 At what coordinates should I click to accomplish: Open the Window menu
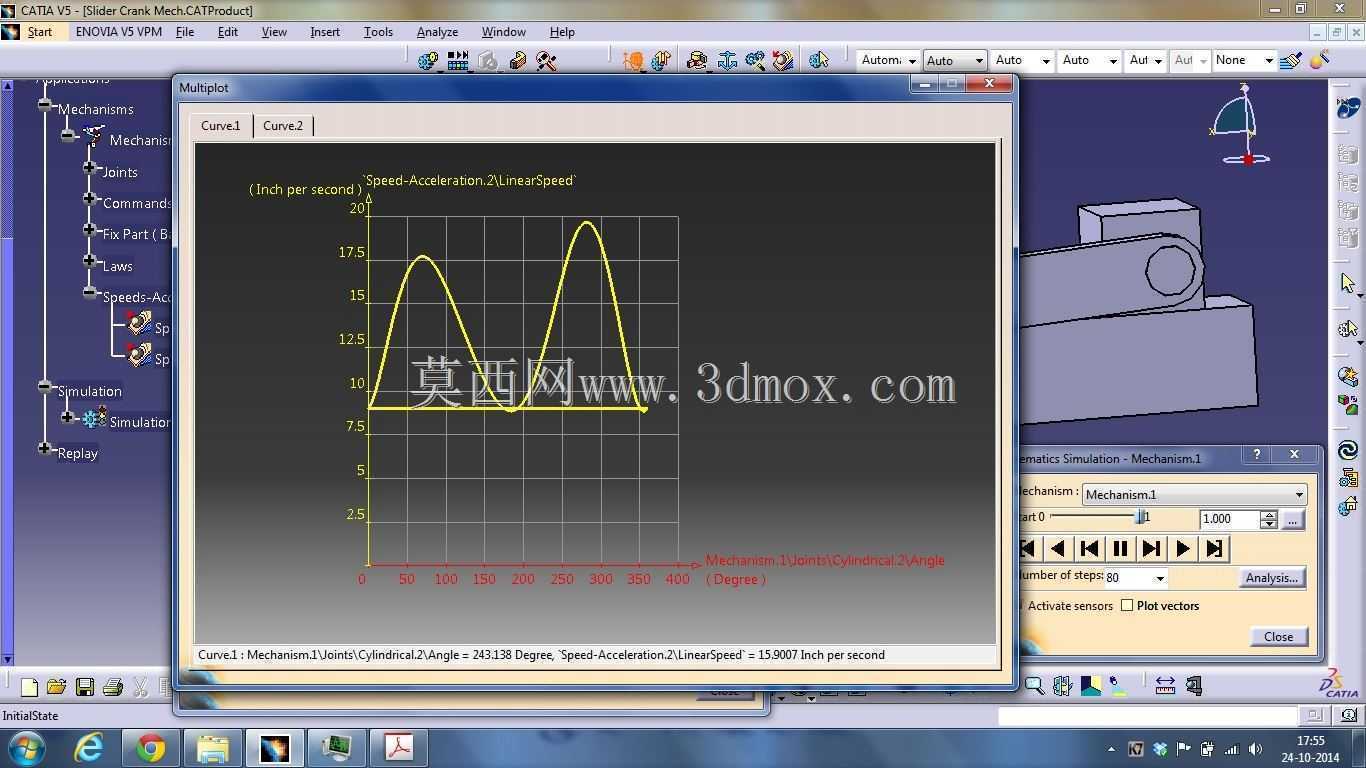[504, 32]
